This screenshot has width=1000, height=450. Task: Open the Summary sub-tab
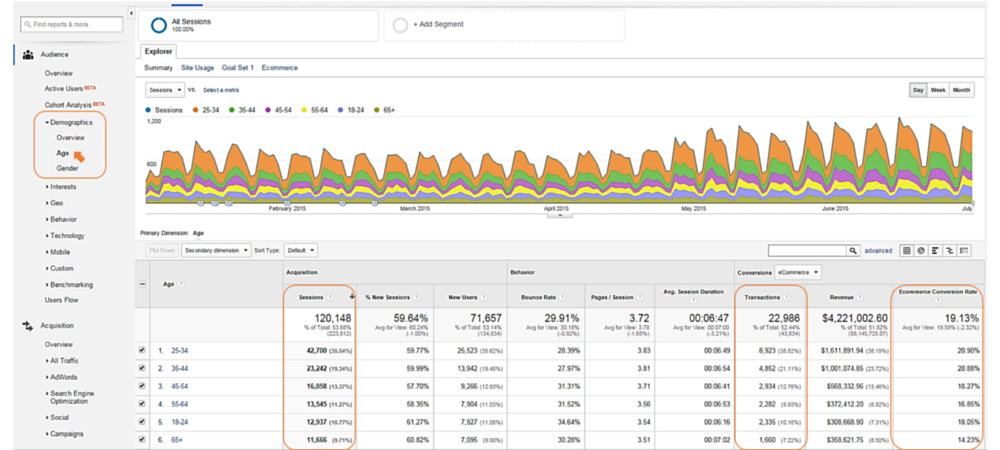(x=158, y=68)
